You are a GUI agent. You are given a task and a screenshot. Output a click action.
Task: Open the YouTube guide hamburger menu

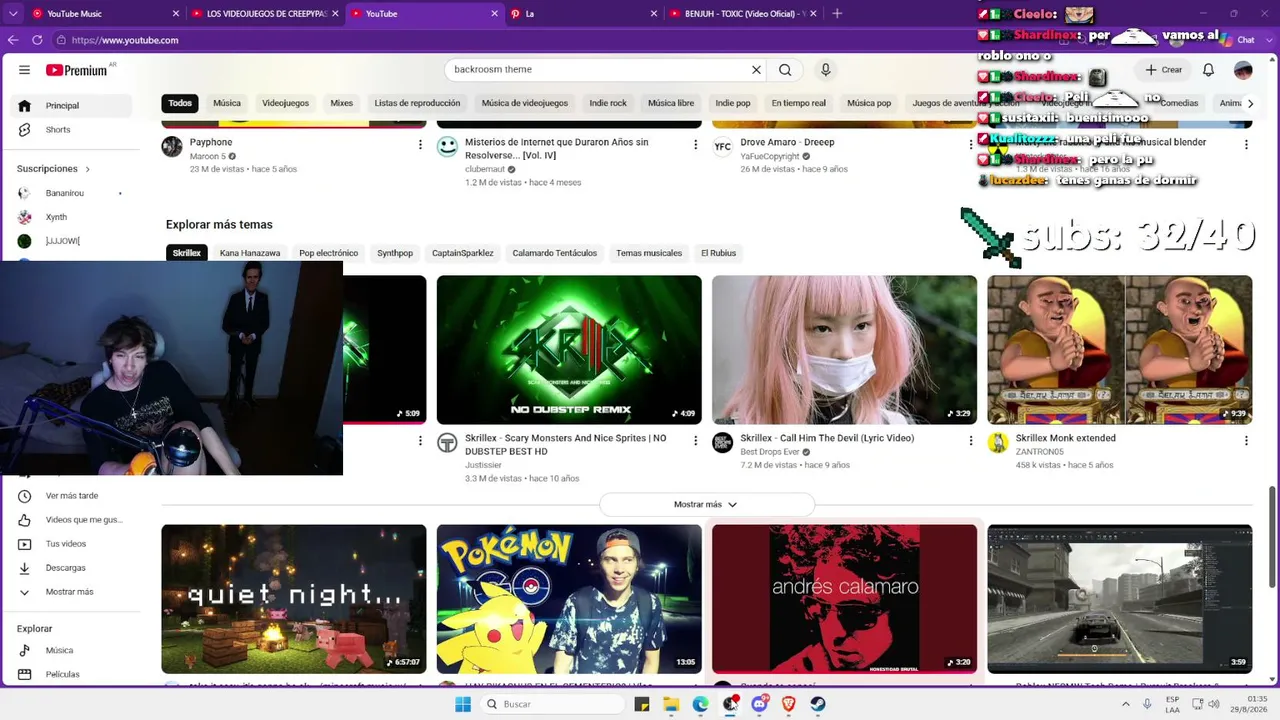(x=24, y=70)
